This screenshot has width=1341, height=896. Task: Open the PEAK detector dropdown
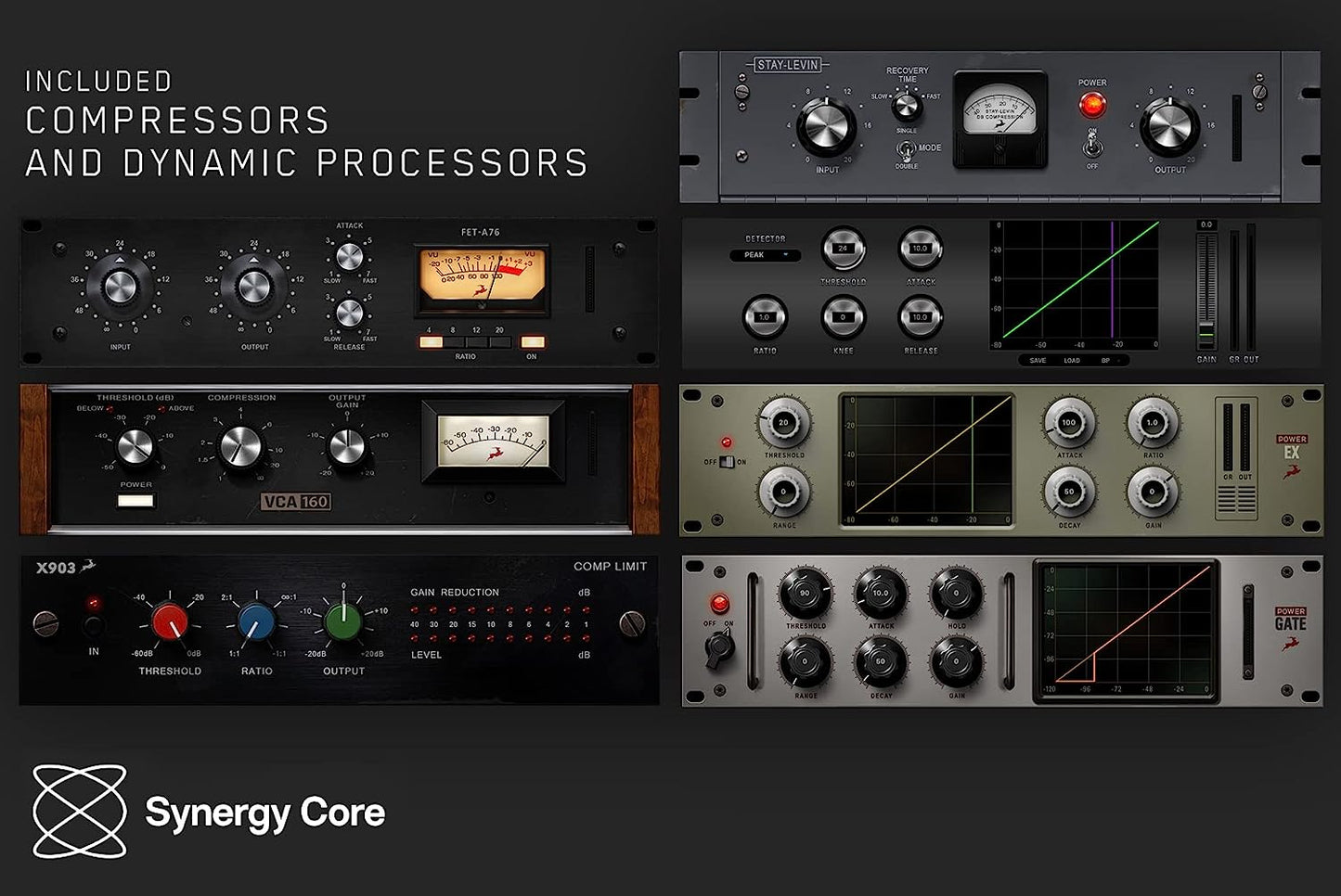point(765,254)
